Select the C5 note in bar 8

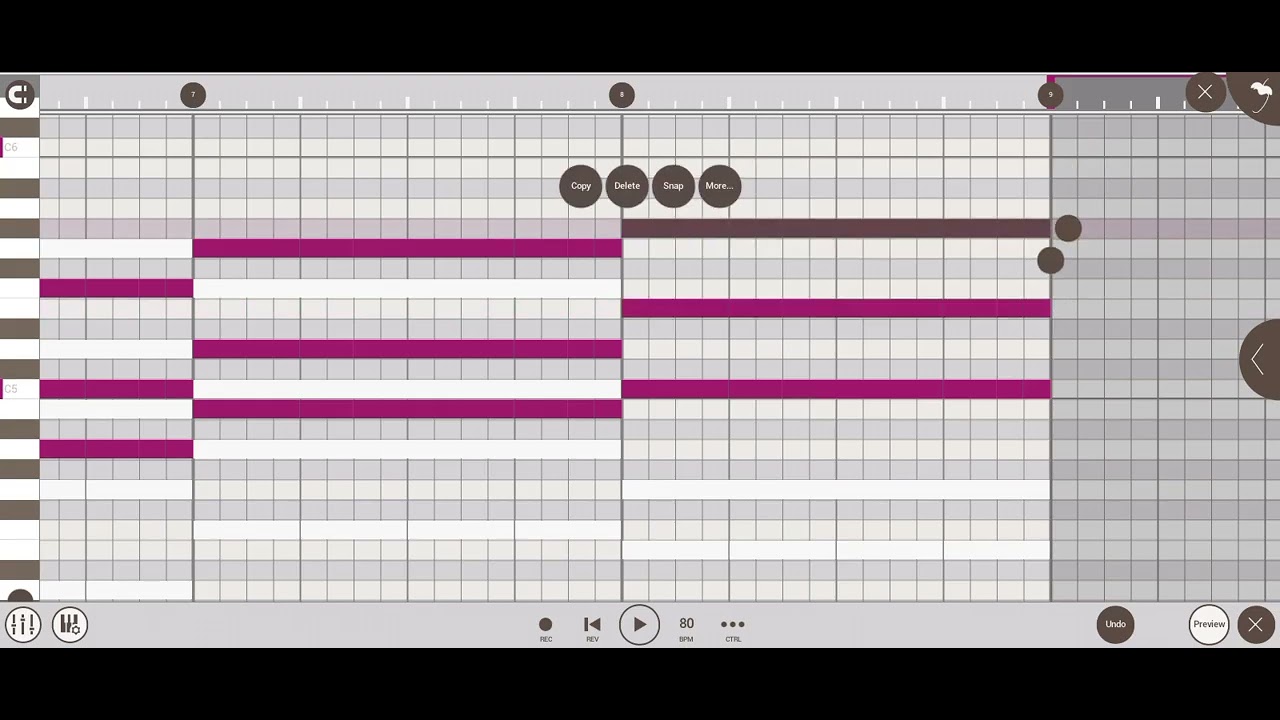click(x=836, y=389)
